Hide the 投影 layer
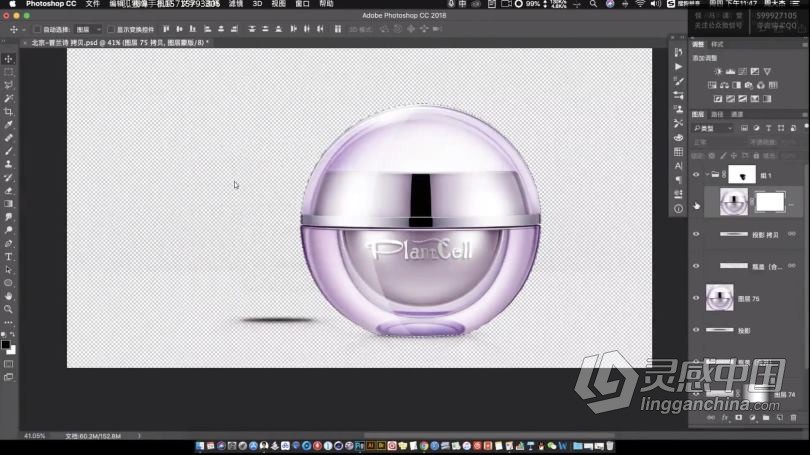 coord(696,330)
